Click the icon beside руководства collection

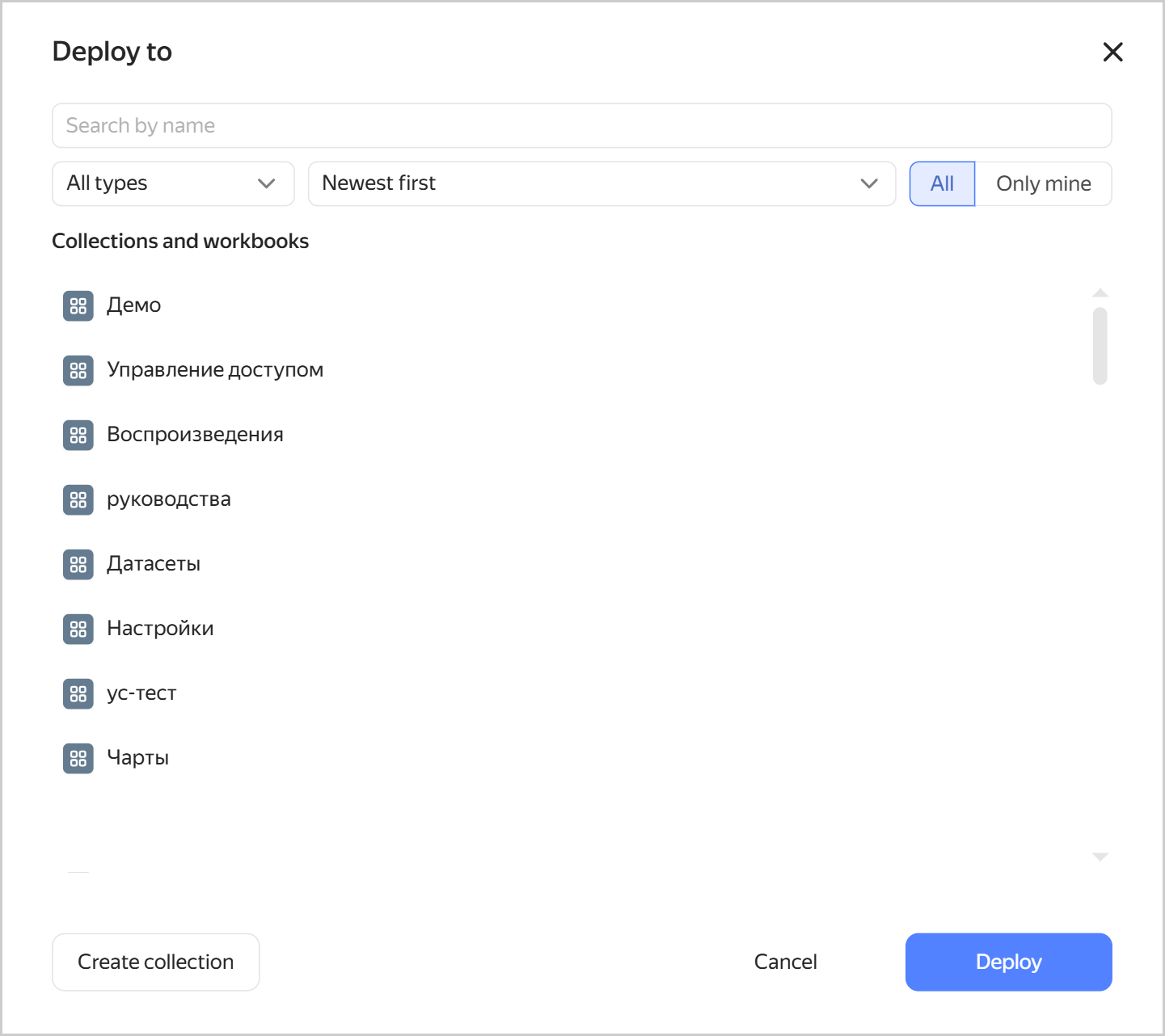[78, 499]
